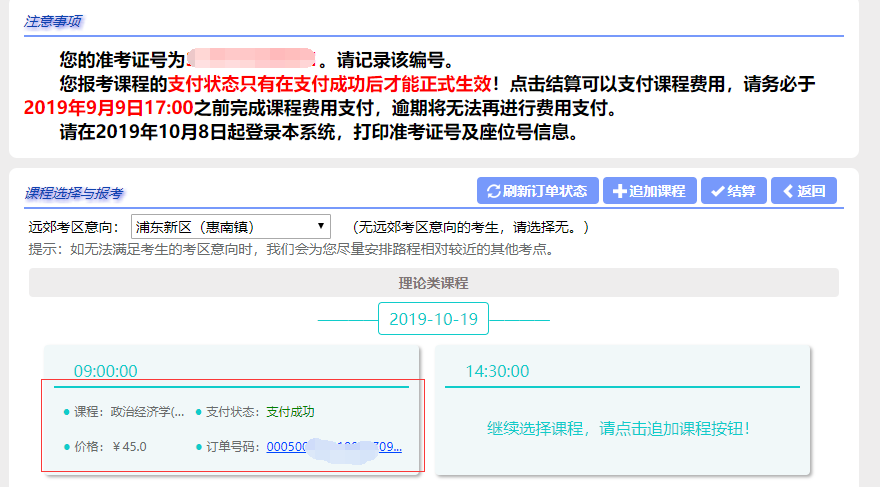Click the 14:30:00 time slot header
Viewport: 880px width, 487px height.
click(x=497, y=371)
